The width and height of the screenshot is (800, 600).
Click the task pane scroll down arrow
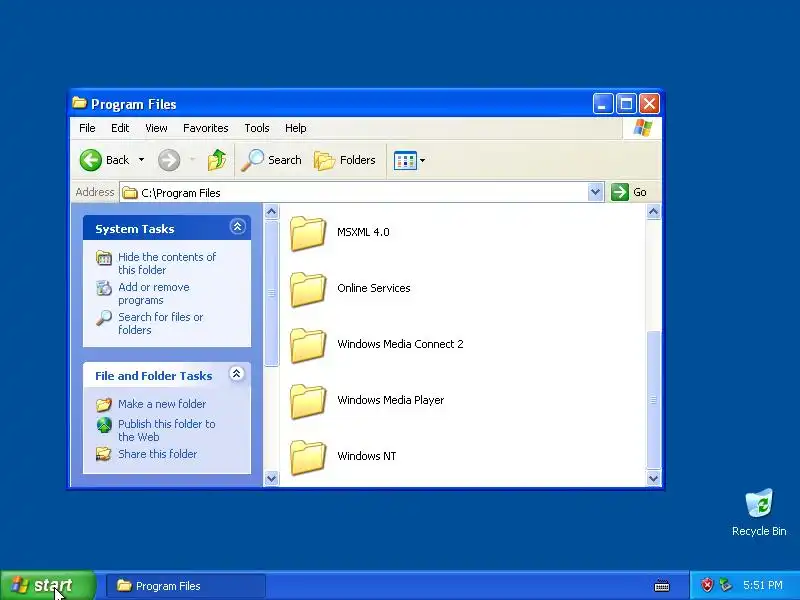(x=271, y=479)
